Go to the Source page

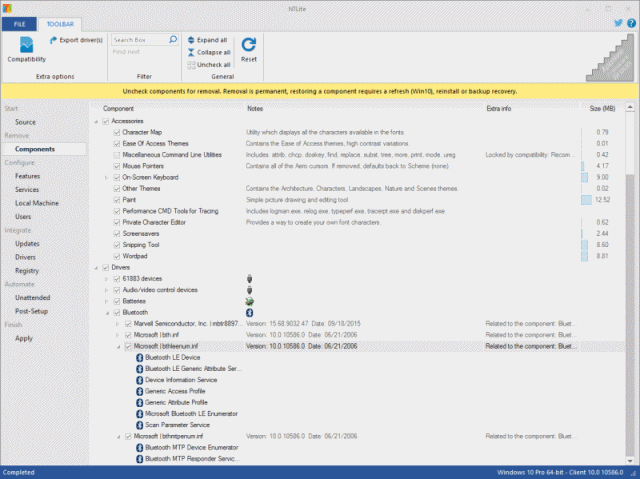pyautogui.click(x=25, y=122)
